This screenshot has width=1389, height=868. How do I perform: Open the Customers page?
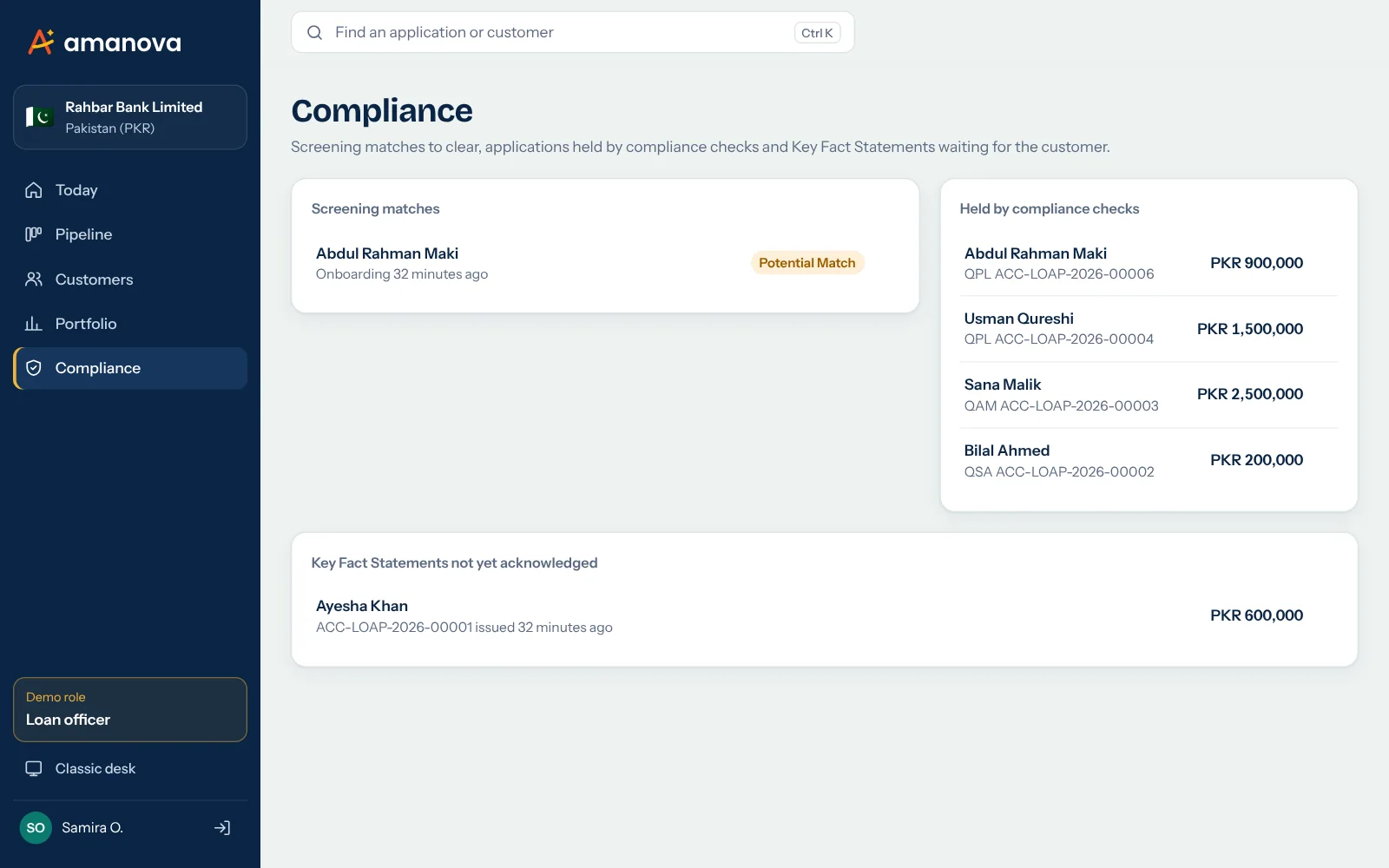coord(130,279)
